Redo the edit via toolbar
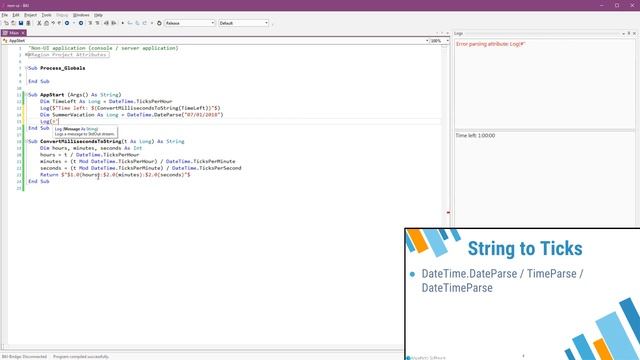 (60, 23)
